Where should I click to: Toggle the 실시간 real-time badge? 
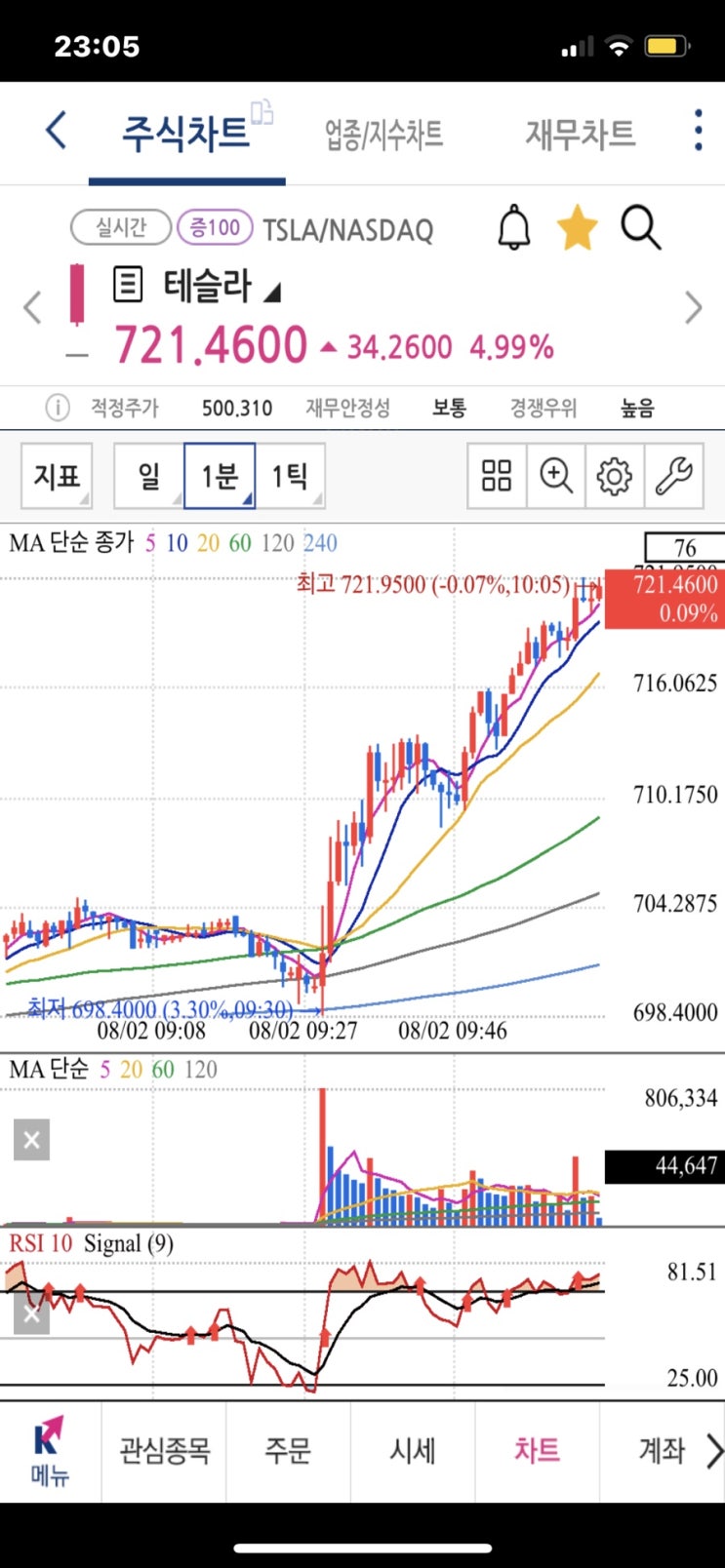(121, 227)
